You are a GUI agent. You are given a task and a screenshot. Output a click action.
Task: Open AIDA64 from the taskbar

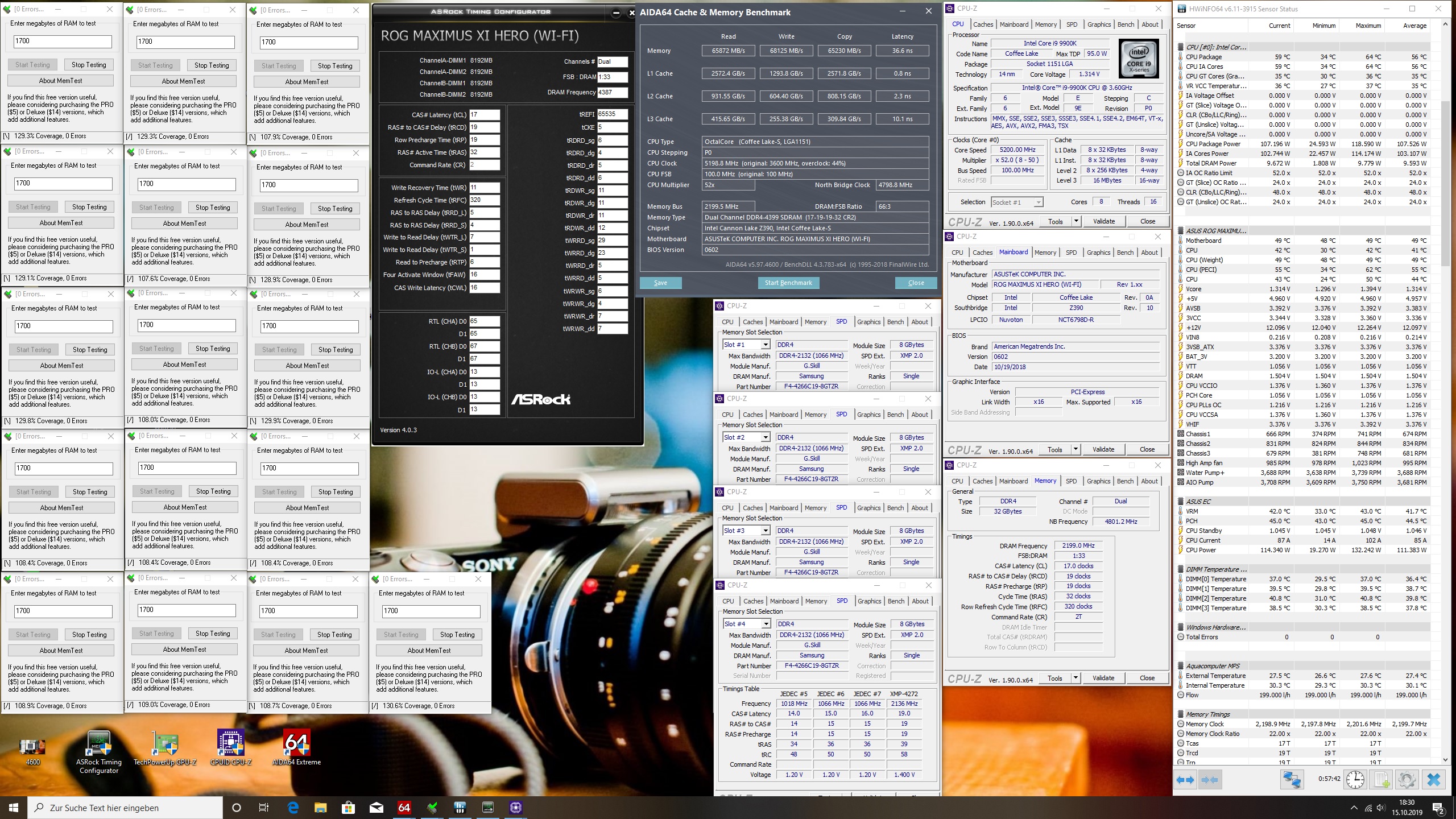pos(404,807)
